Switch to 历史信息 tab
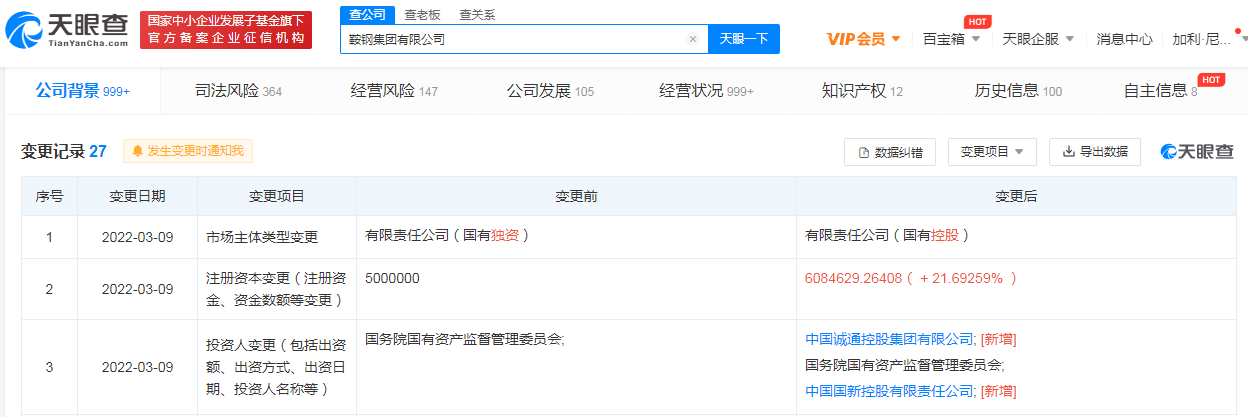 (x=1018, y=91)
